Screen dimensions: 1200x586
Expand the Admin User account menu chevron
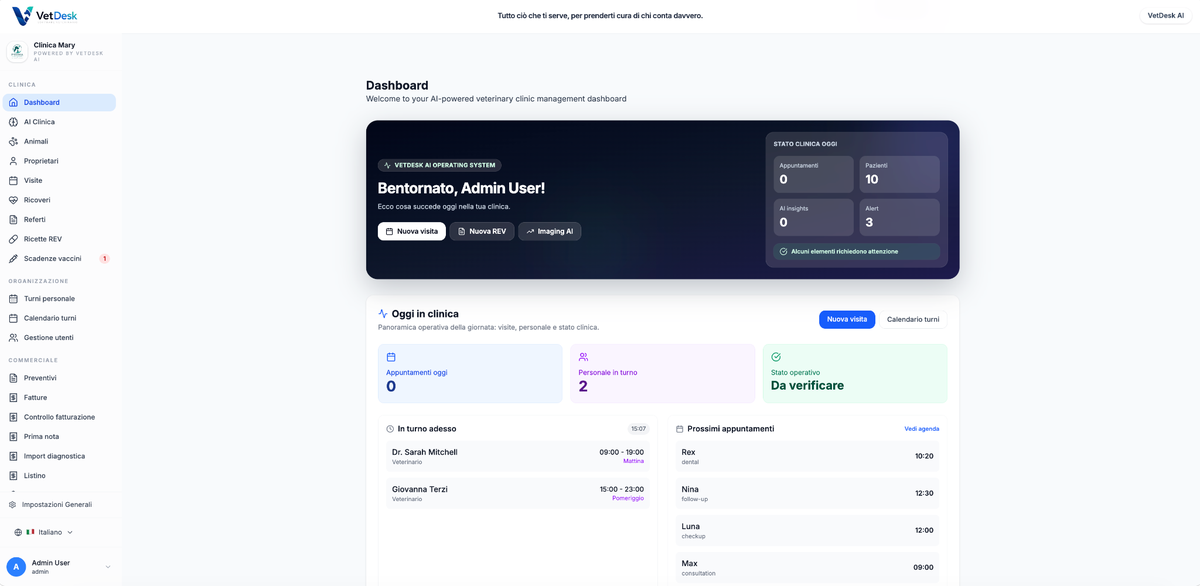coord(108,567)
